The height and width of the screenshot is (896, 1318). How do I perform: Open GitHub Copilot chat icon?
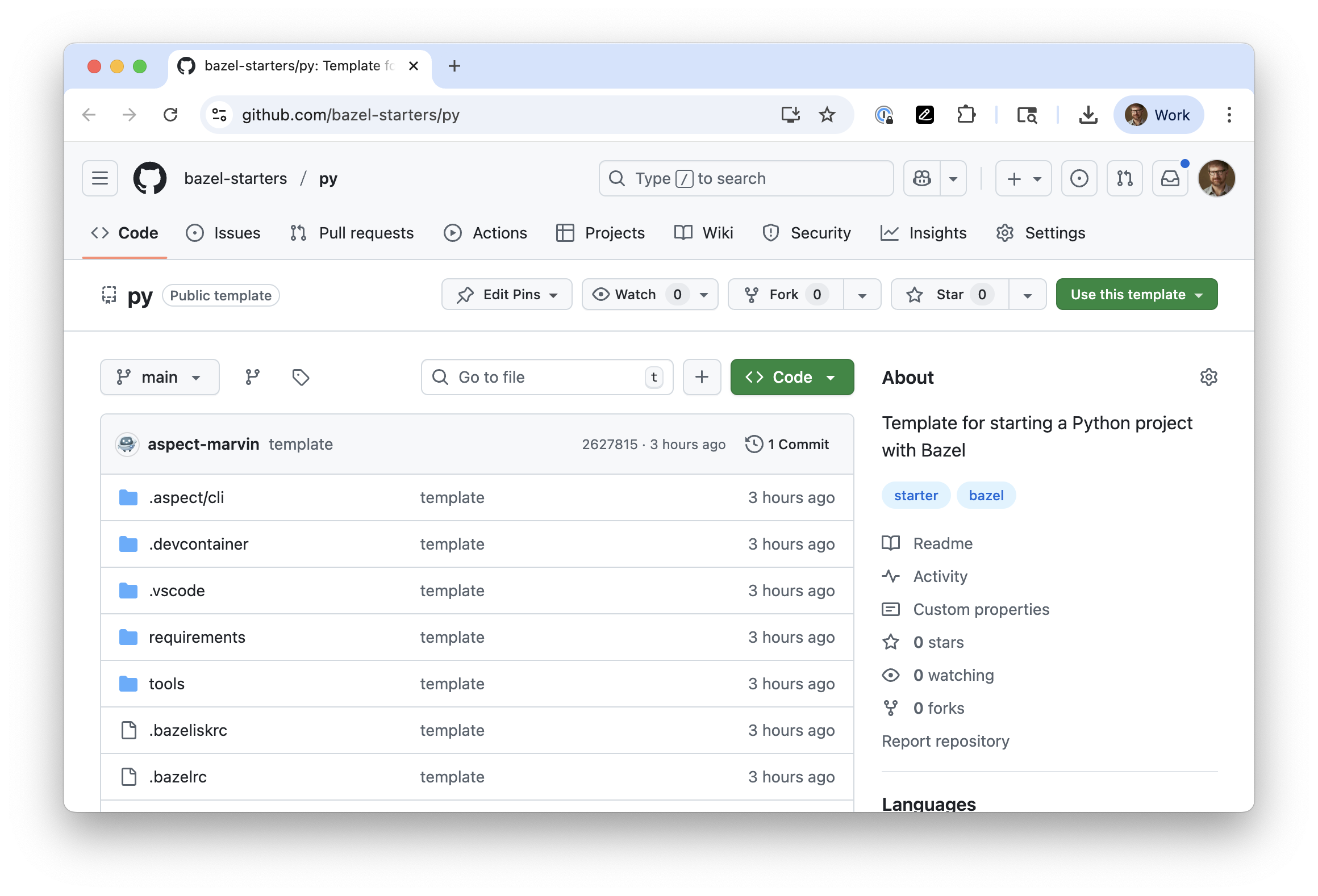pos(922,178)
